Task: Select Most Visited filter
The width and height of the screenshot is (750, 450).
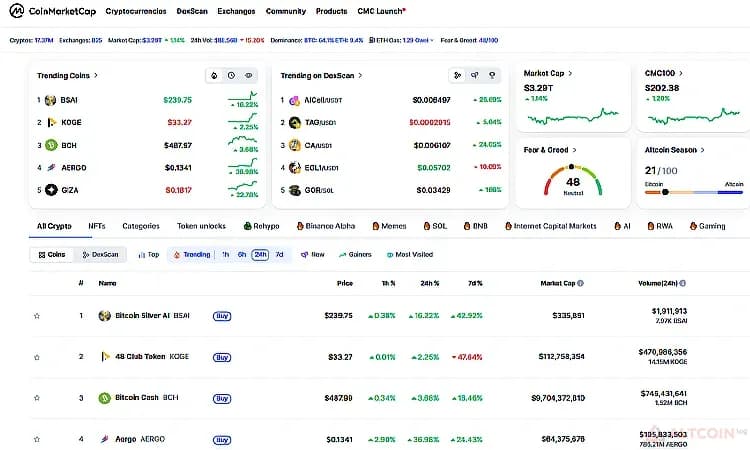Action: pos(409,255)
